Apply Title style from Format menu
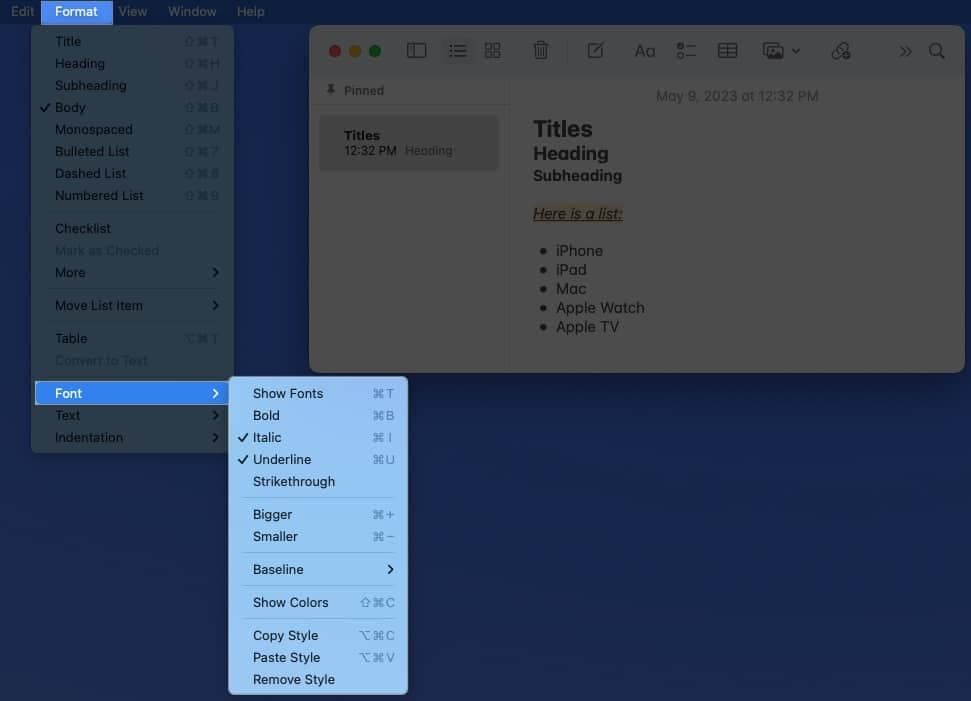971x701 pixels. [132, 41]
